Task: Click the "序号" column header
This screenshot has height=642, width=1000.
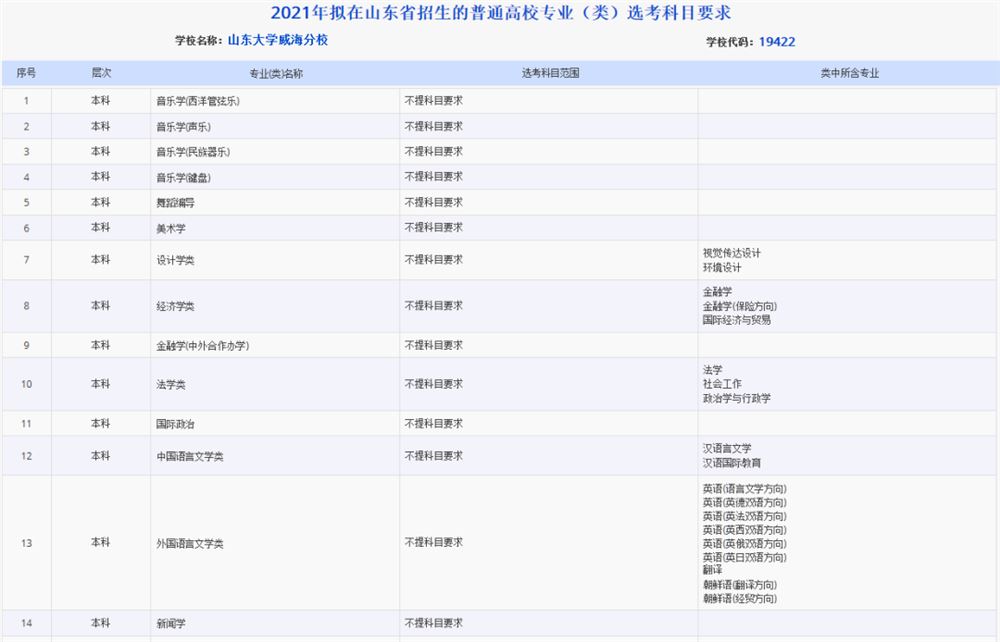Action: pos(26,73)
